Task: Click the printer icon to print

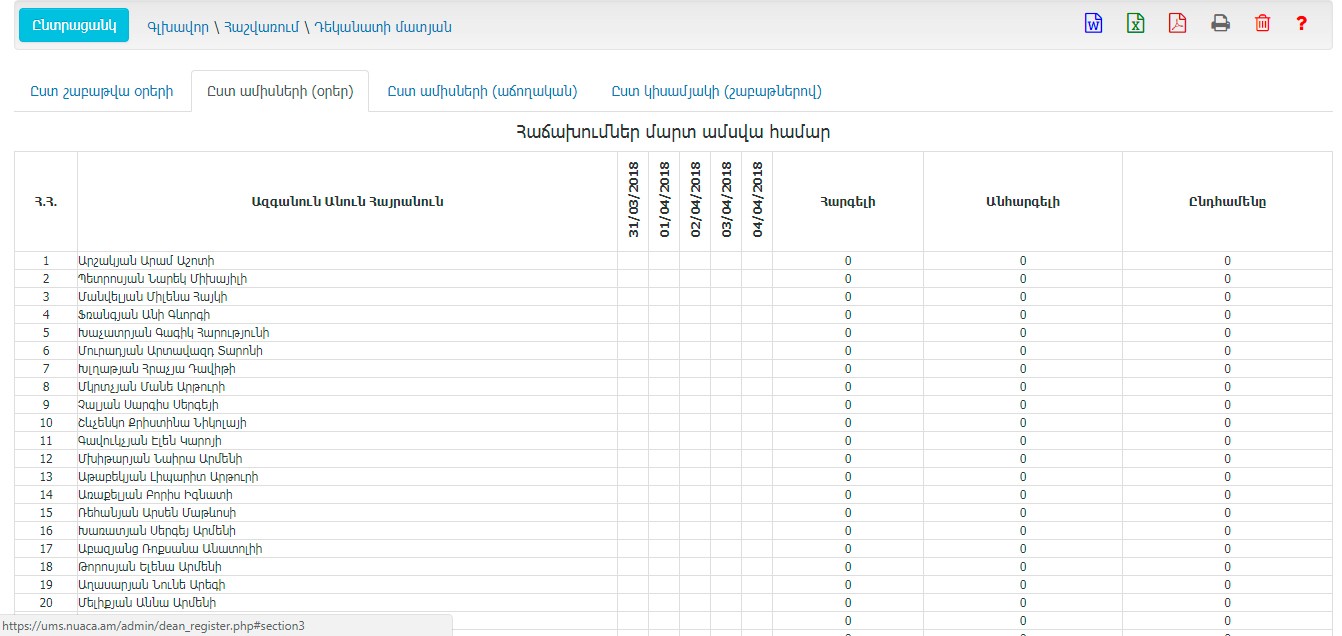Action: [x=1220, y=24]
